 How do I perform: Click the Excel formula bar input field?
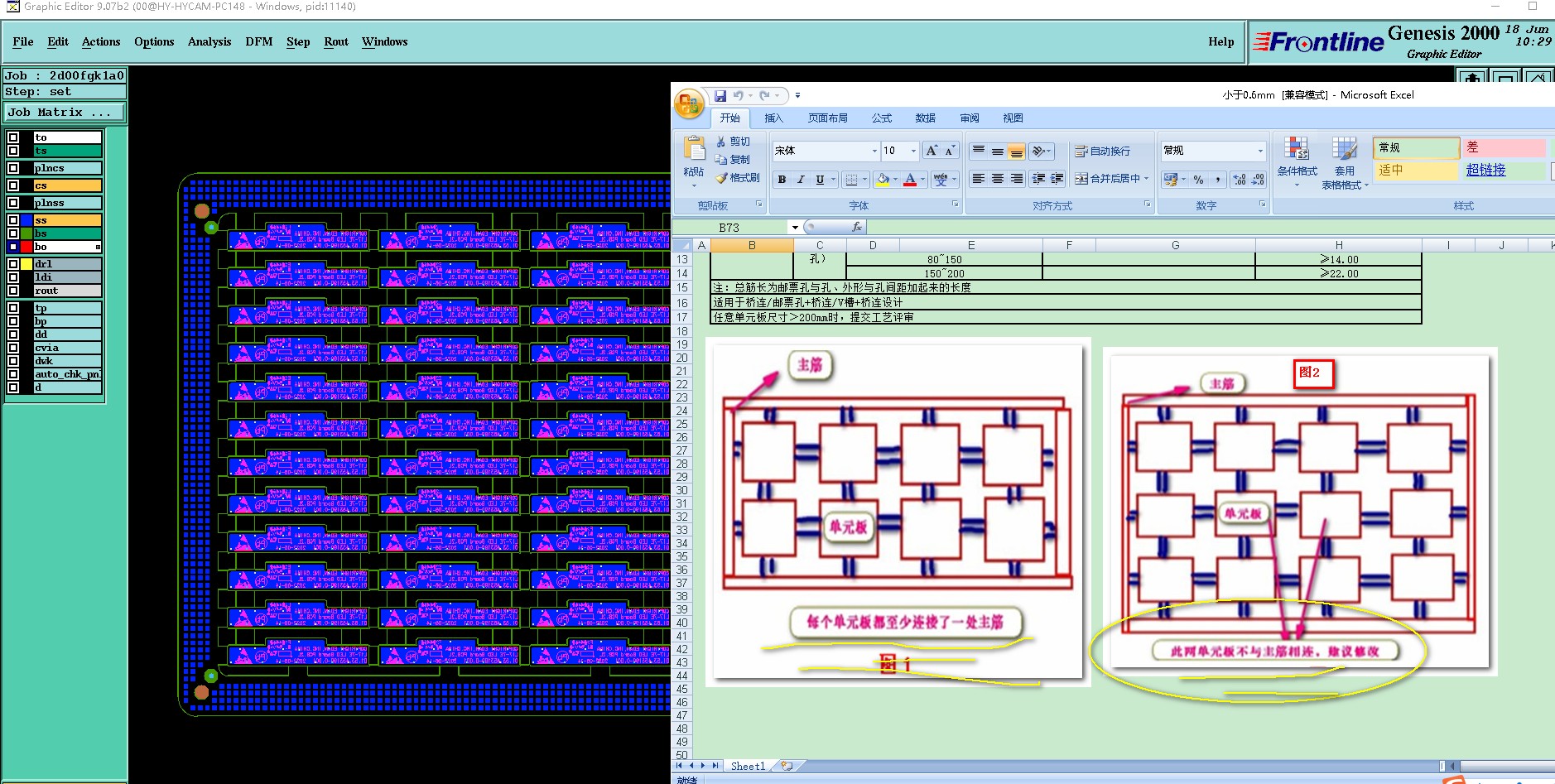(x=1209, y=227)
